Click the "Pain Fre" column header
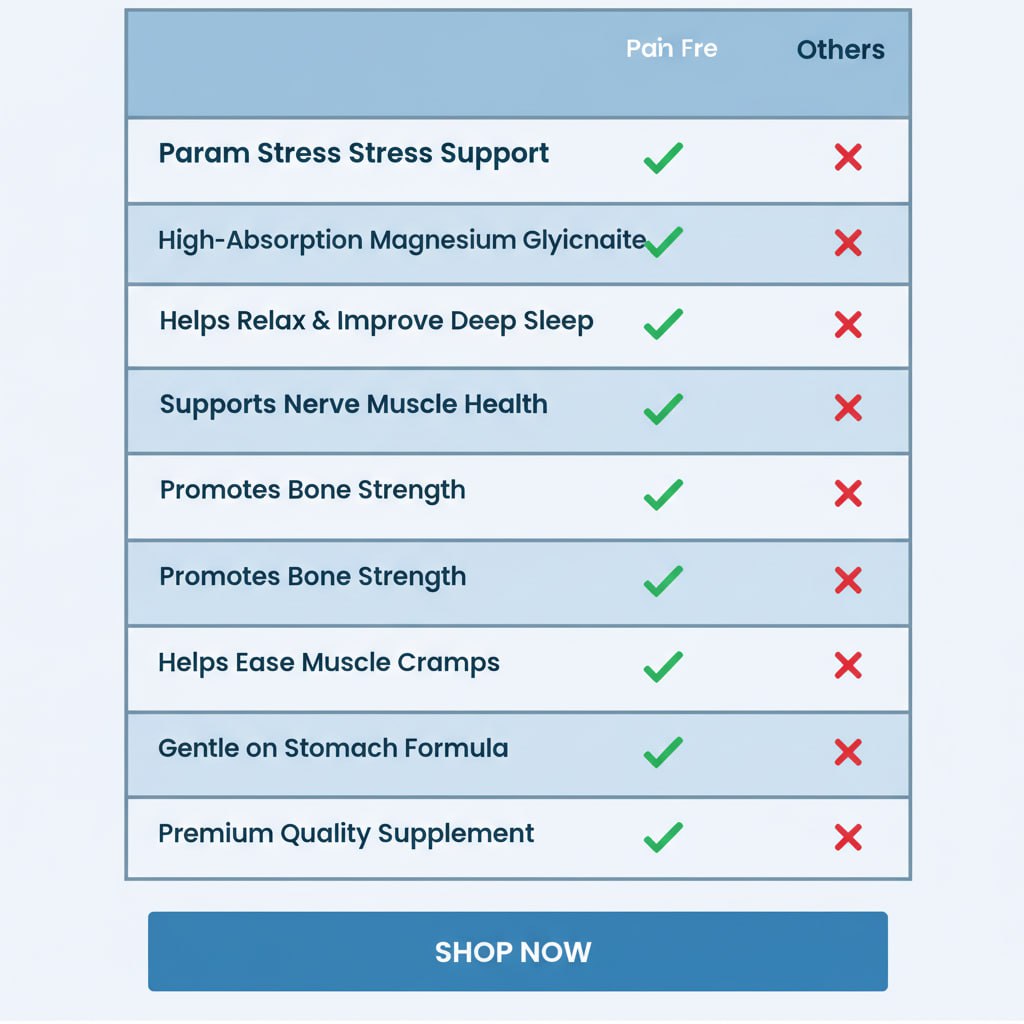Viewport: 1024px width, 1024px height. pyautogui.click(x=671, y=49)
